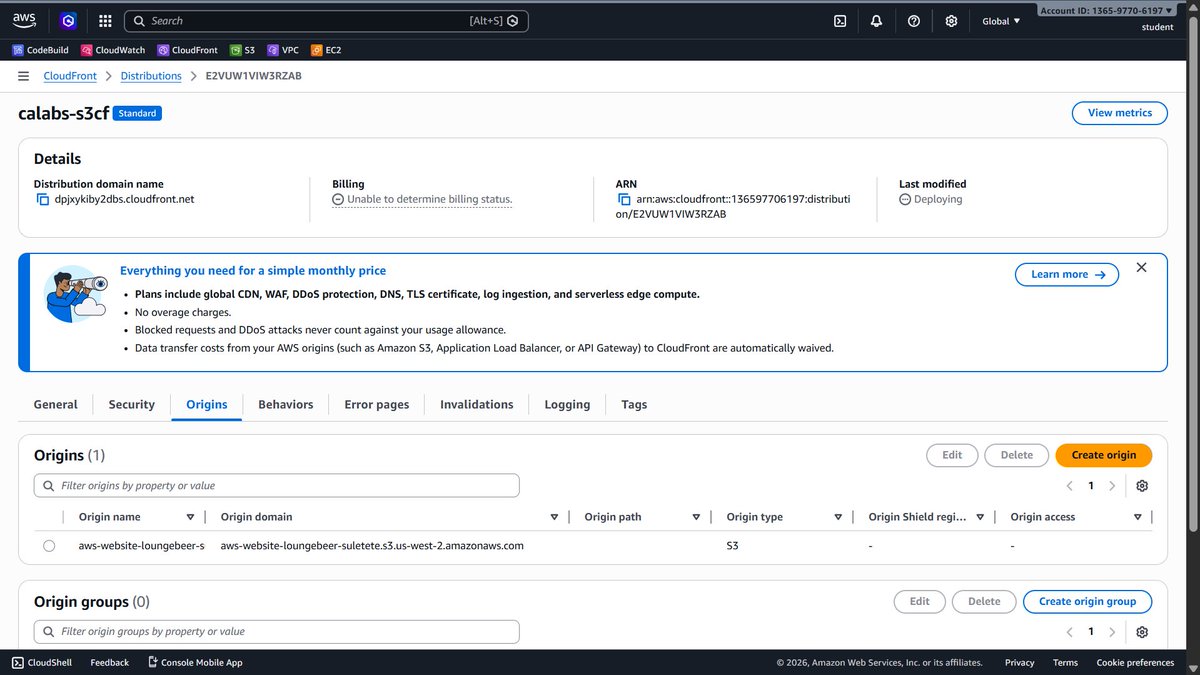
Task: Select the aws-website-loungebeer origin radio button
Action: pyautogui.click(x=49, y=546)
